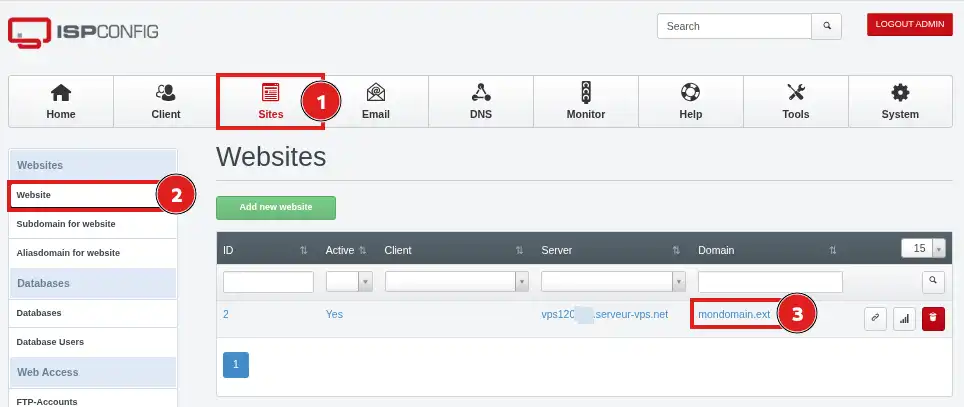Open Databases sidebar item

pos(93,312)
